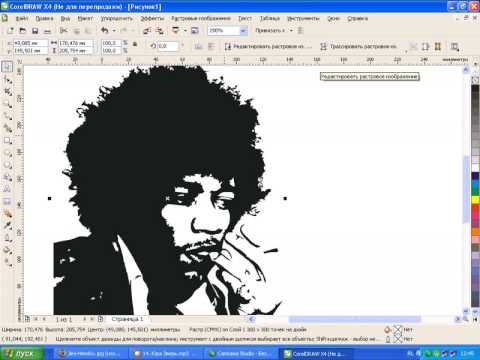Open the Правка menu
This screenshot has width=480, height=360.
(44, 18)
